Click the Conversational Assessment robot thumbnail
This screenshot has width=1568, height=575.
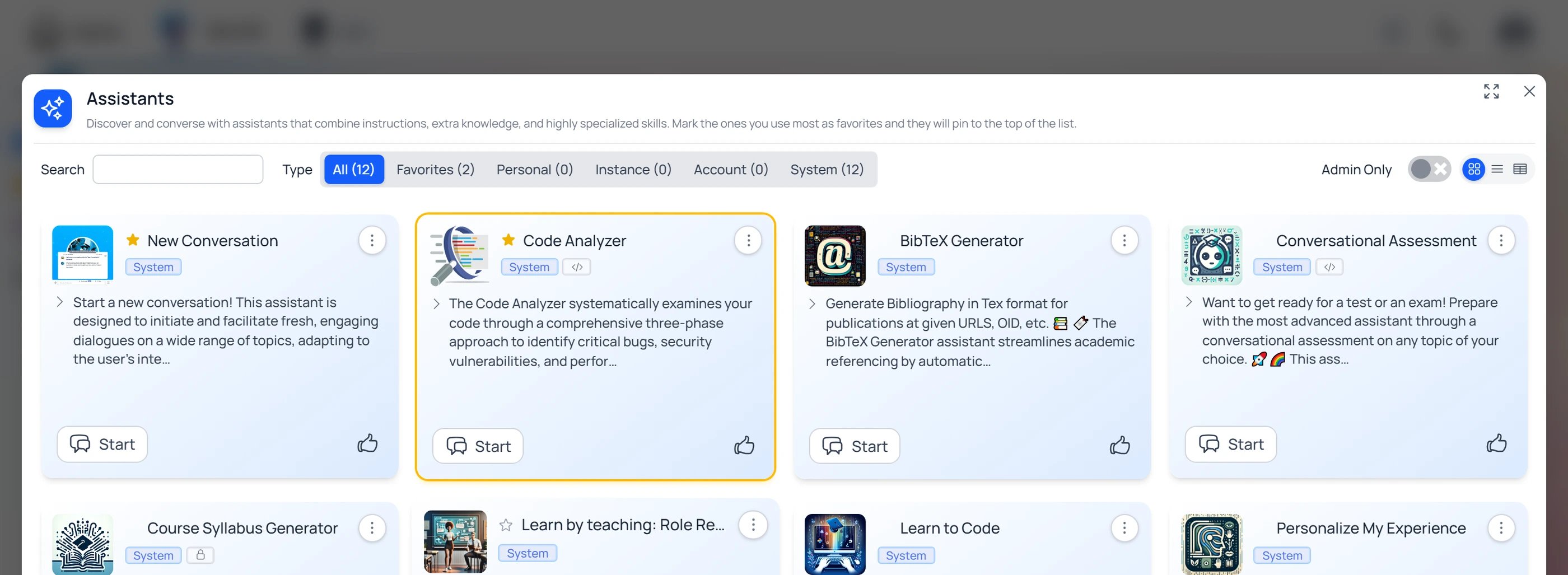[x=1211, y=255]
